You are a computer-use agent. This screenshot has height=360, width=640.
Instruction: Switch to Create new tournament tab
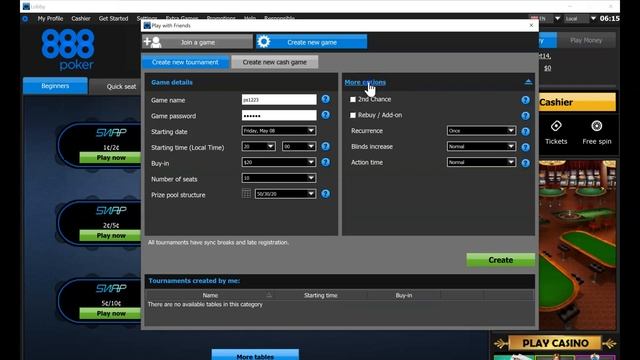(x=185, y=62)
